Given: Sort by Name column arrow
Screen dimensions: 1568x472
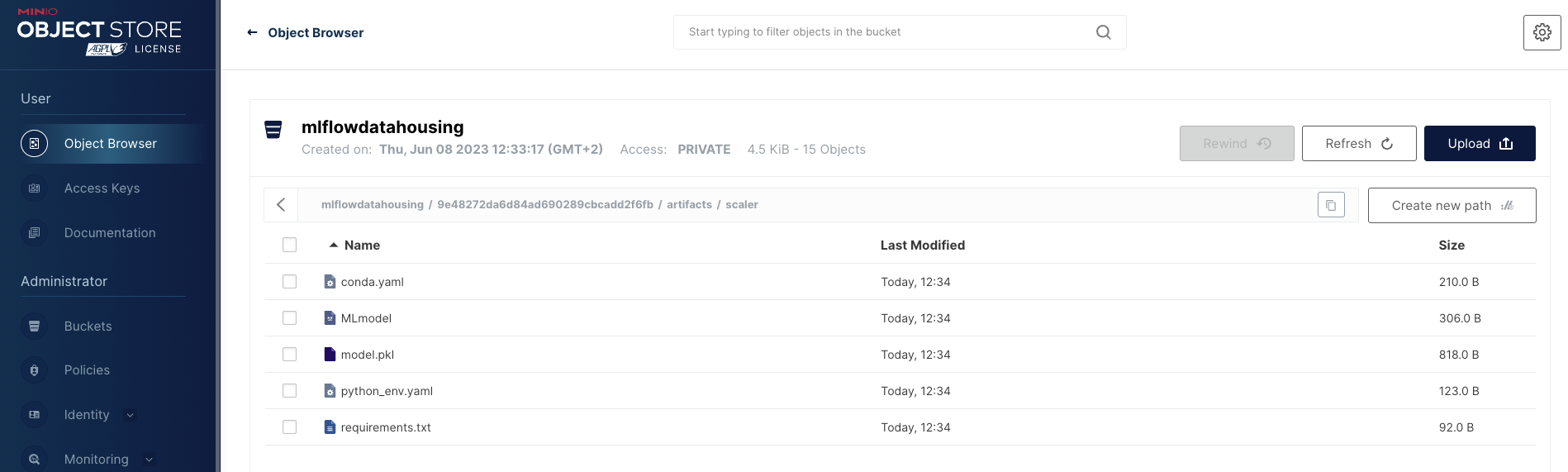Looking at the screenshot, I should (x=334, y=246).
